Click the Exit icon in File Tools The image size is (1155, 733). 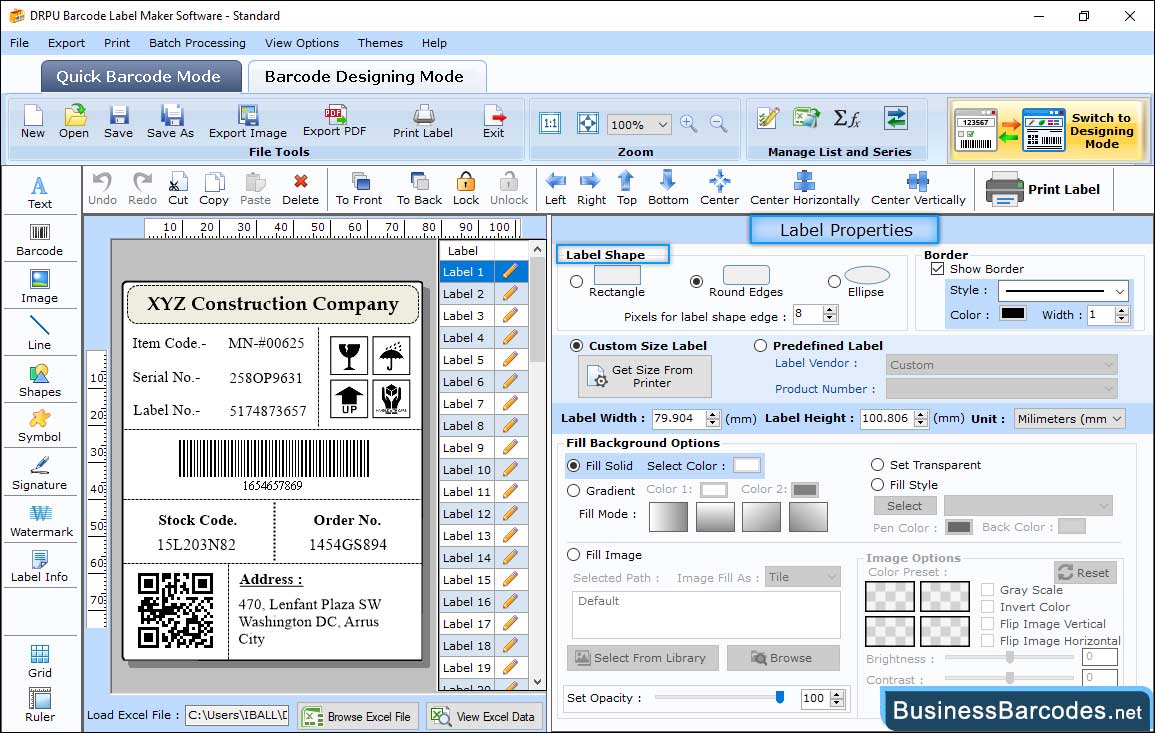(494, 122)
